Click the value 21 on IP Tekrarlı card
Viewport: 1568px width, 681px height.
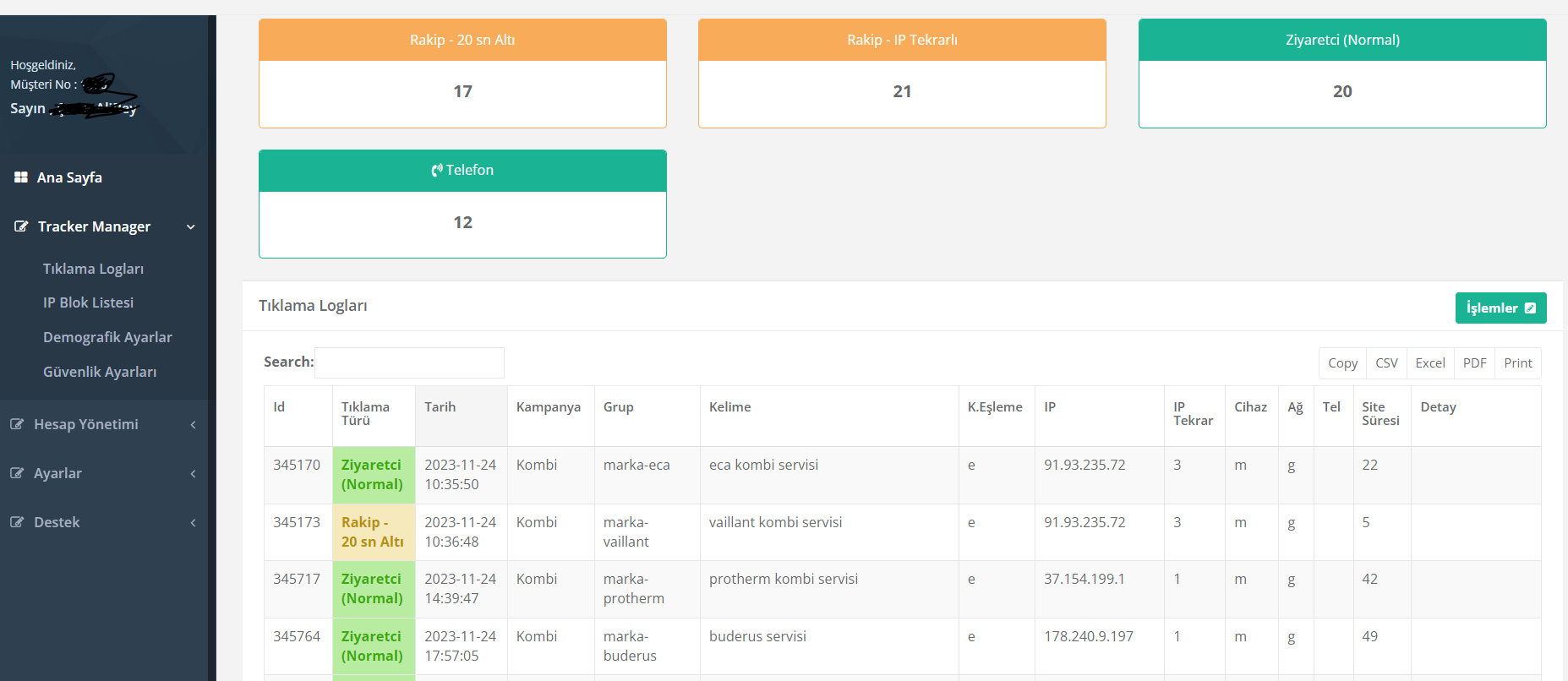pyautogui.click(x=902, y=91)
